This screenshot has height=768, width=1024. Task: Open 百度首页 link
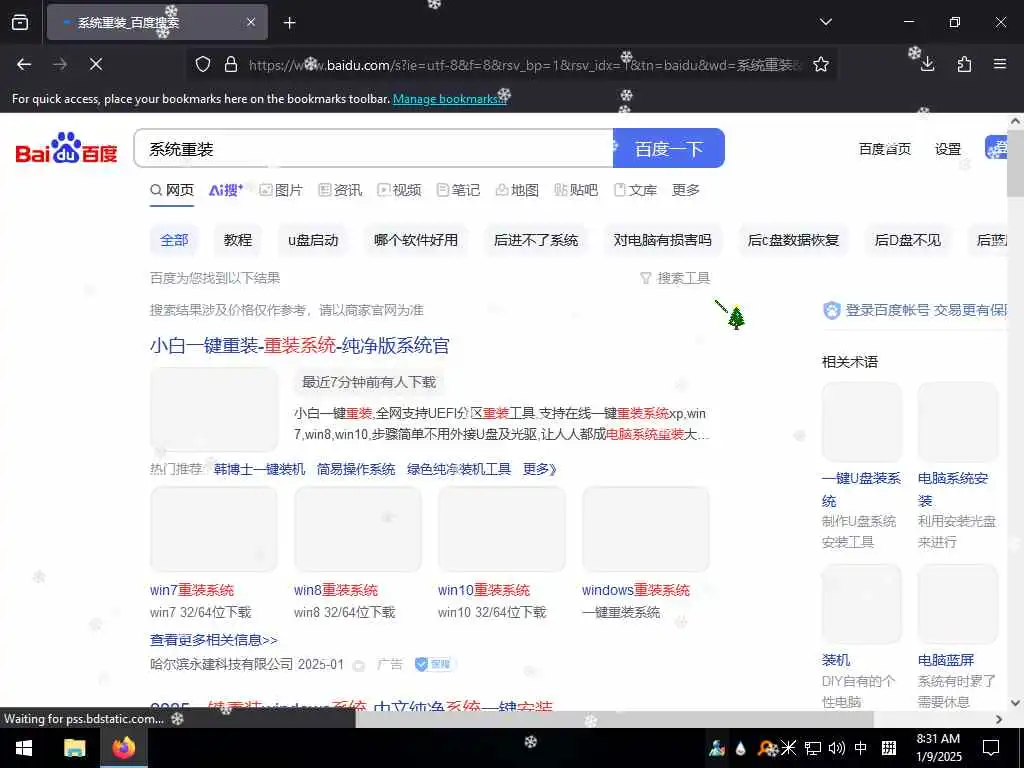point(884,149)
